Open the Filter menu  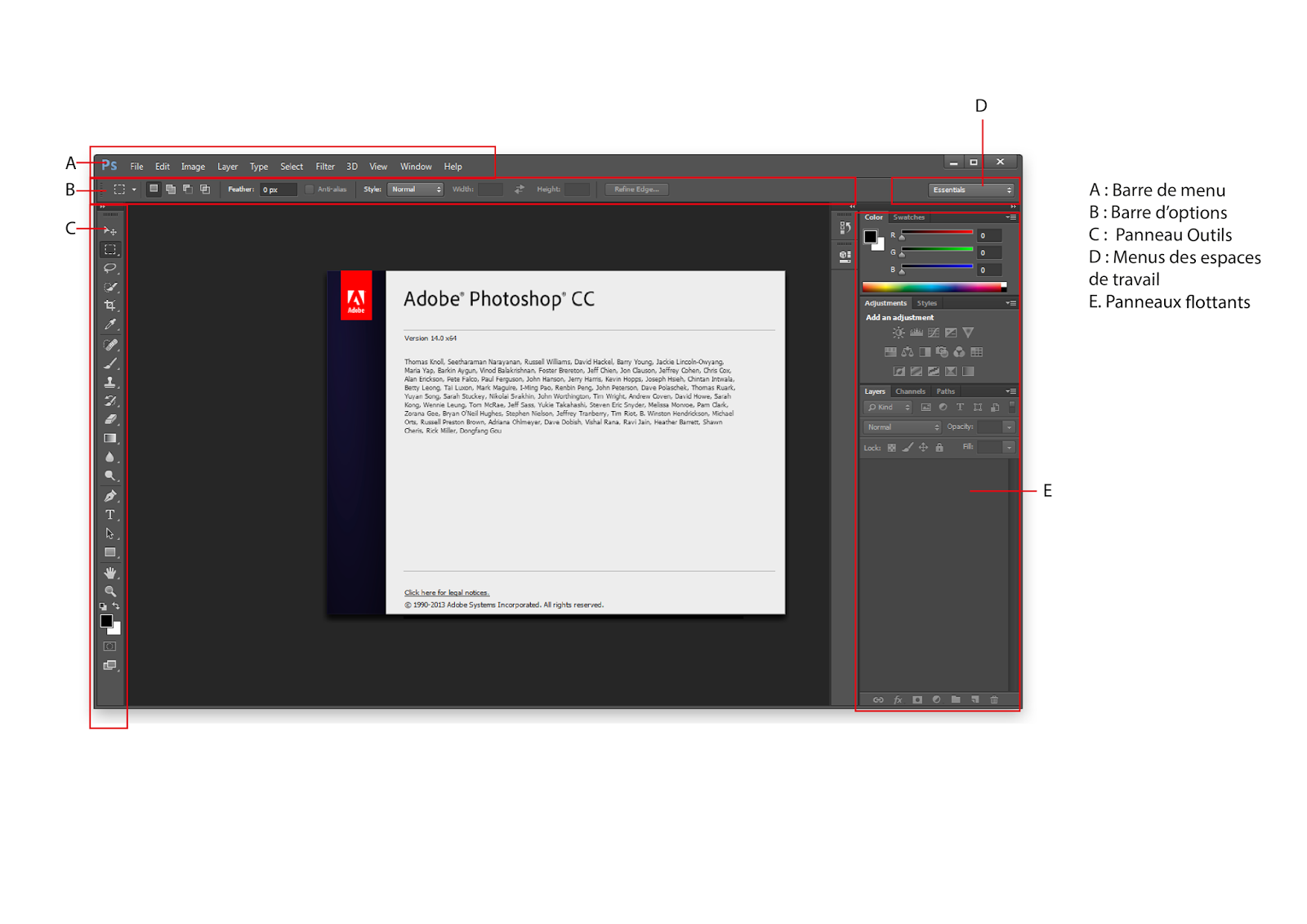(x=324, y=166)
